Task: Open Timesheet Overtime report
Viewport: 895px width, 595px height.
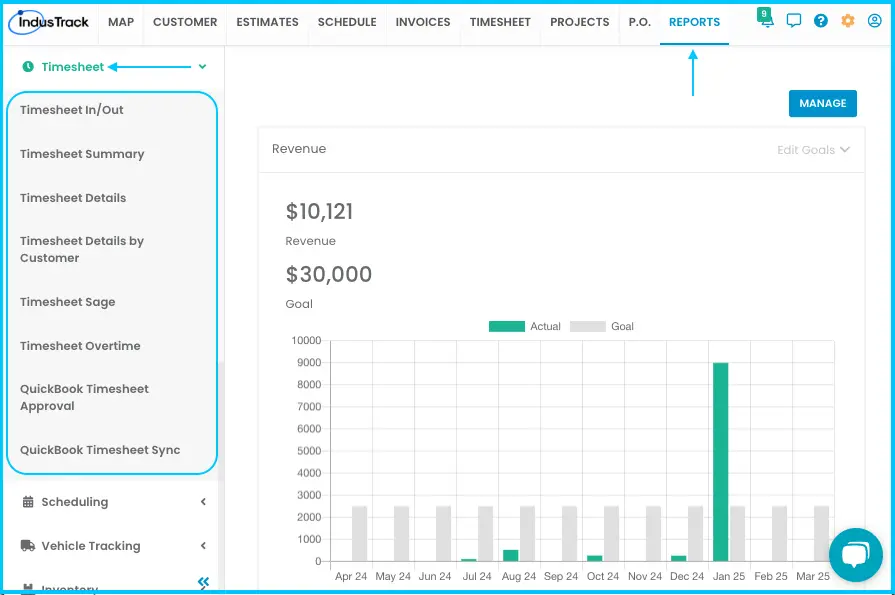Action: coord(80,346)
